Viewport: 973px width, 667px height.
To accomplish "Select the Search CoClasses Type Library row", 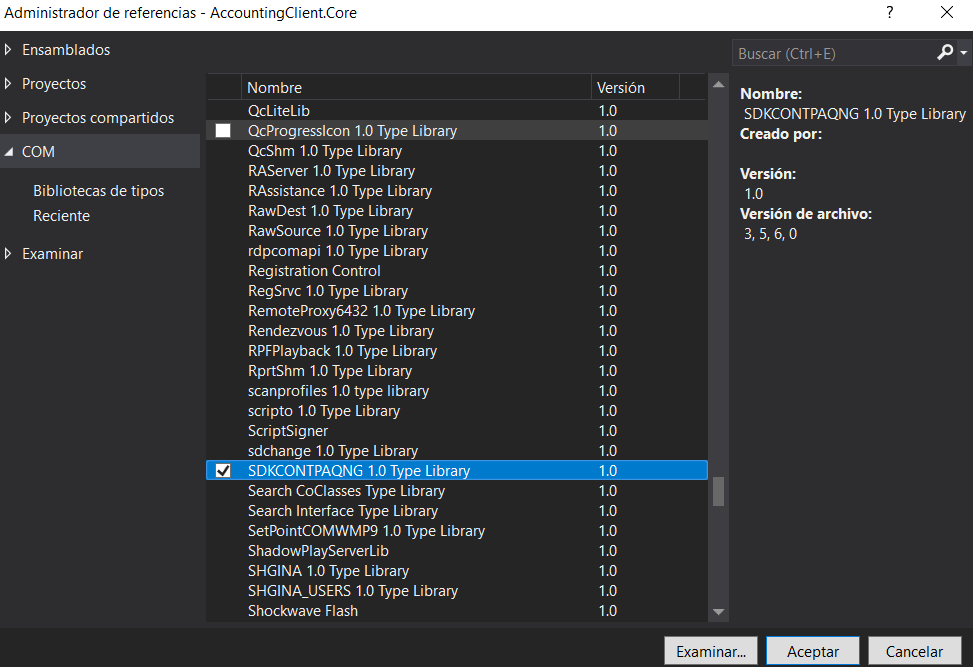I will point(457,491).
